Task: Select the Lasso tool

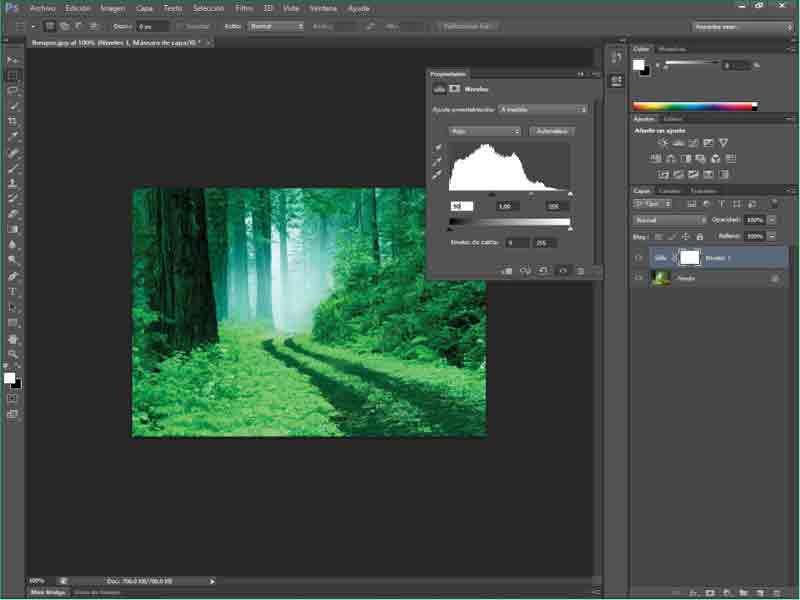Action: 14,90
